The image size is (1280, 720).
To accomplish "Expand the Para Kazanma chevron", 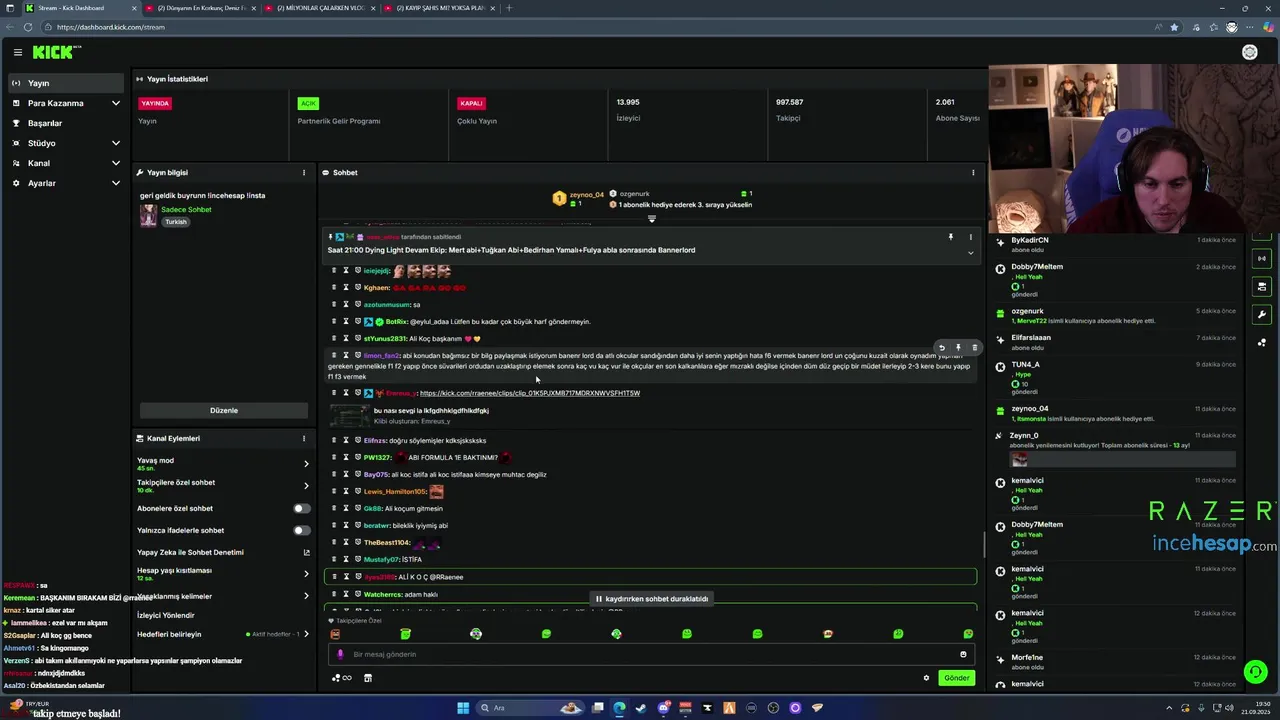I will (x=115, y=103).
